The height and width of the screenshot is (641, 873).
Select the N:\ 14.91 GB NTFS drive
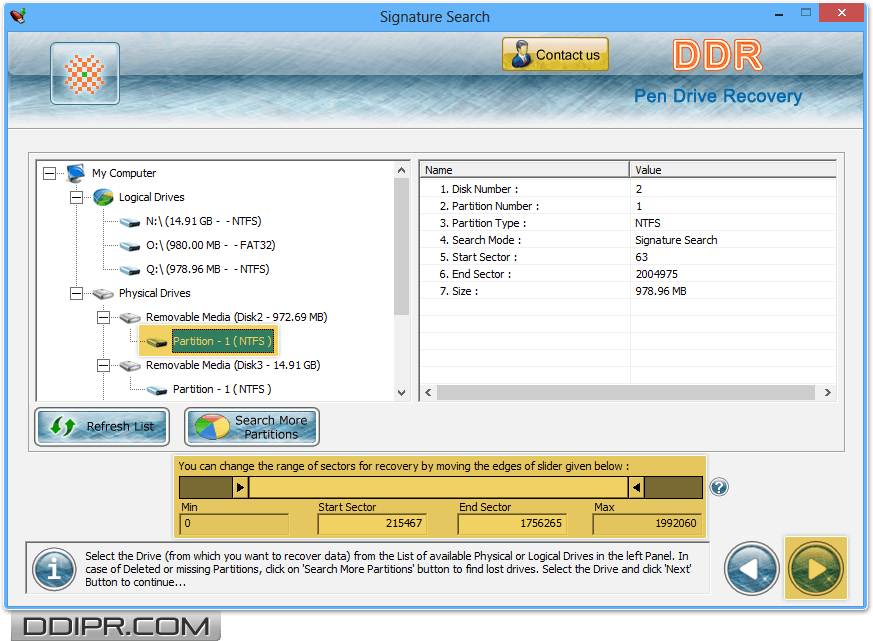pyautogui.click(x=203, y=221)
